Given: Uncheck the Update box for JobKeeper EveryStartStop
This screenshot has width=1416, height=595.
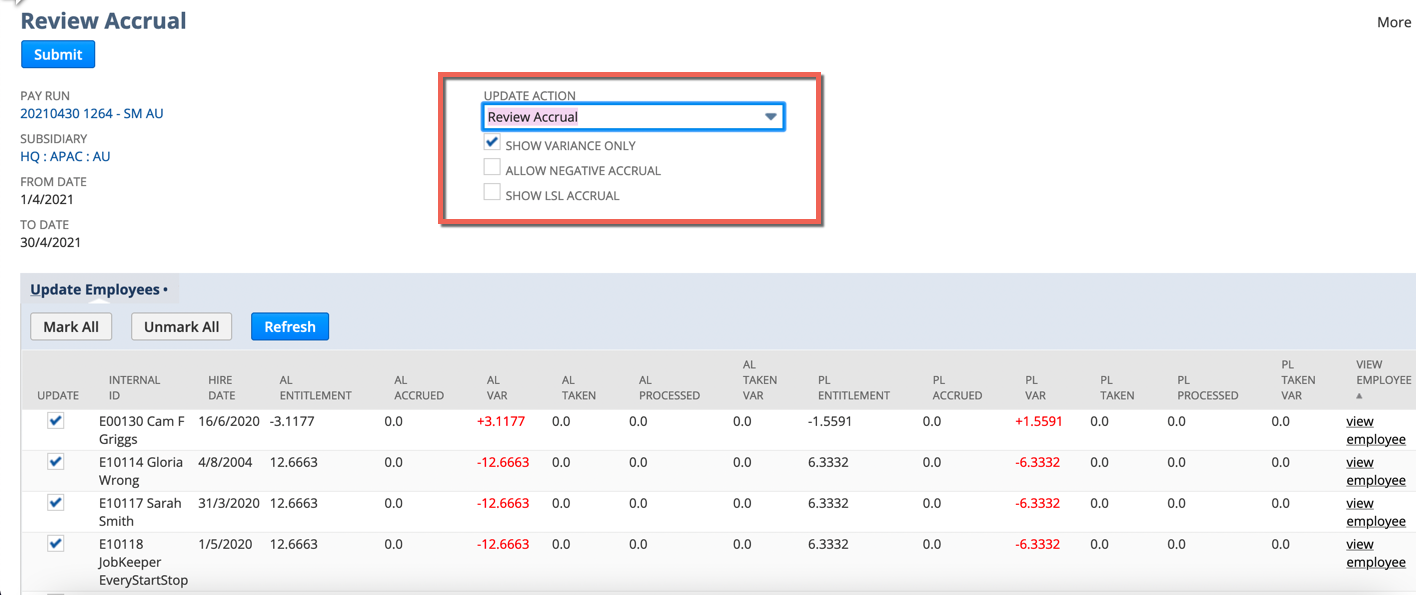Looking at the screenshot, I should 55,543.
